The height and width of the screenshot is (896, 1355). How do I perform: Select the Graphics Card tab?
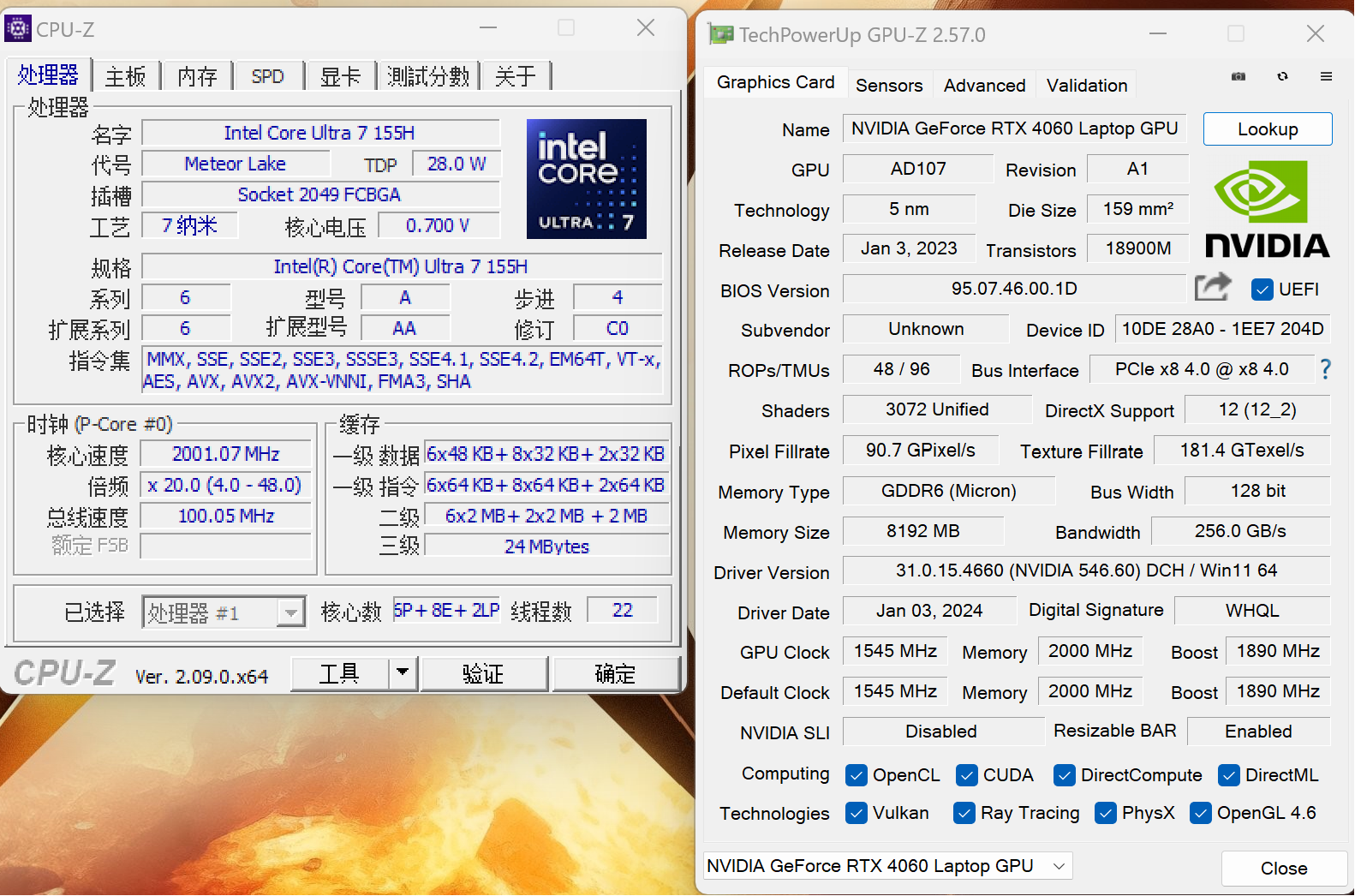[x=775, y=82]
